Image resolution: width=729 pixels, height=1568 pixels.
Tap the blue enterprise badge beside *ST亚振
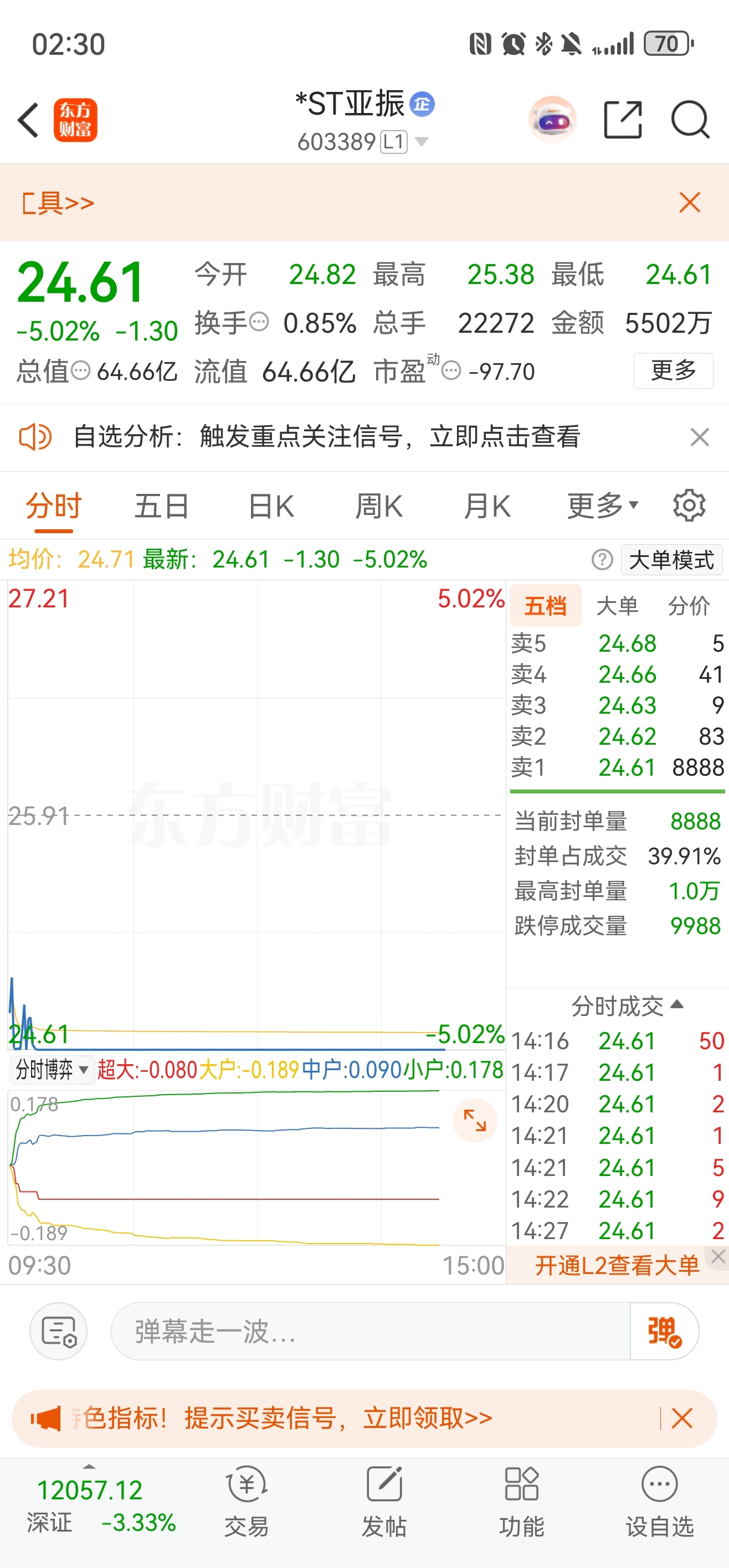[422, 104]
